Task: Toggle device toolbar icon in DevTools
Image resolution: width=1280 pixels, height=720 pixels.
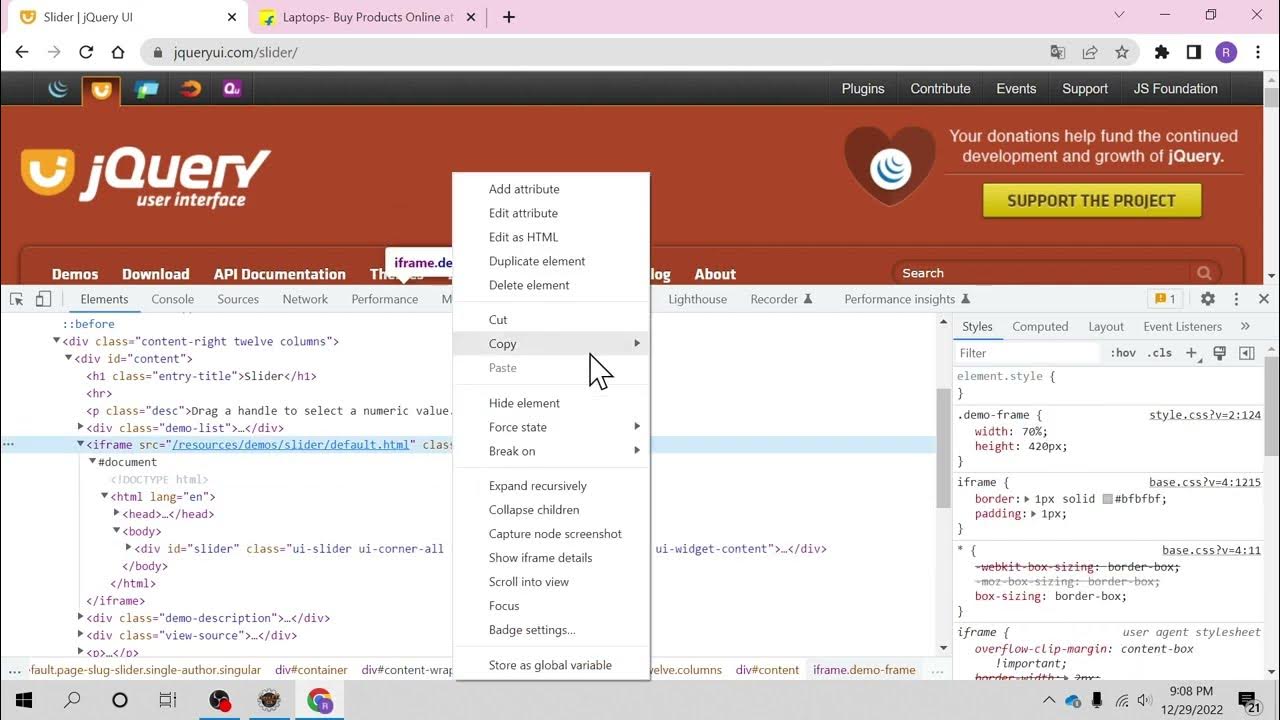Action: [x=43, y=299]
